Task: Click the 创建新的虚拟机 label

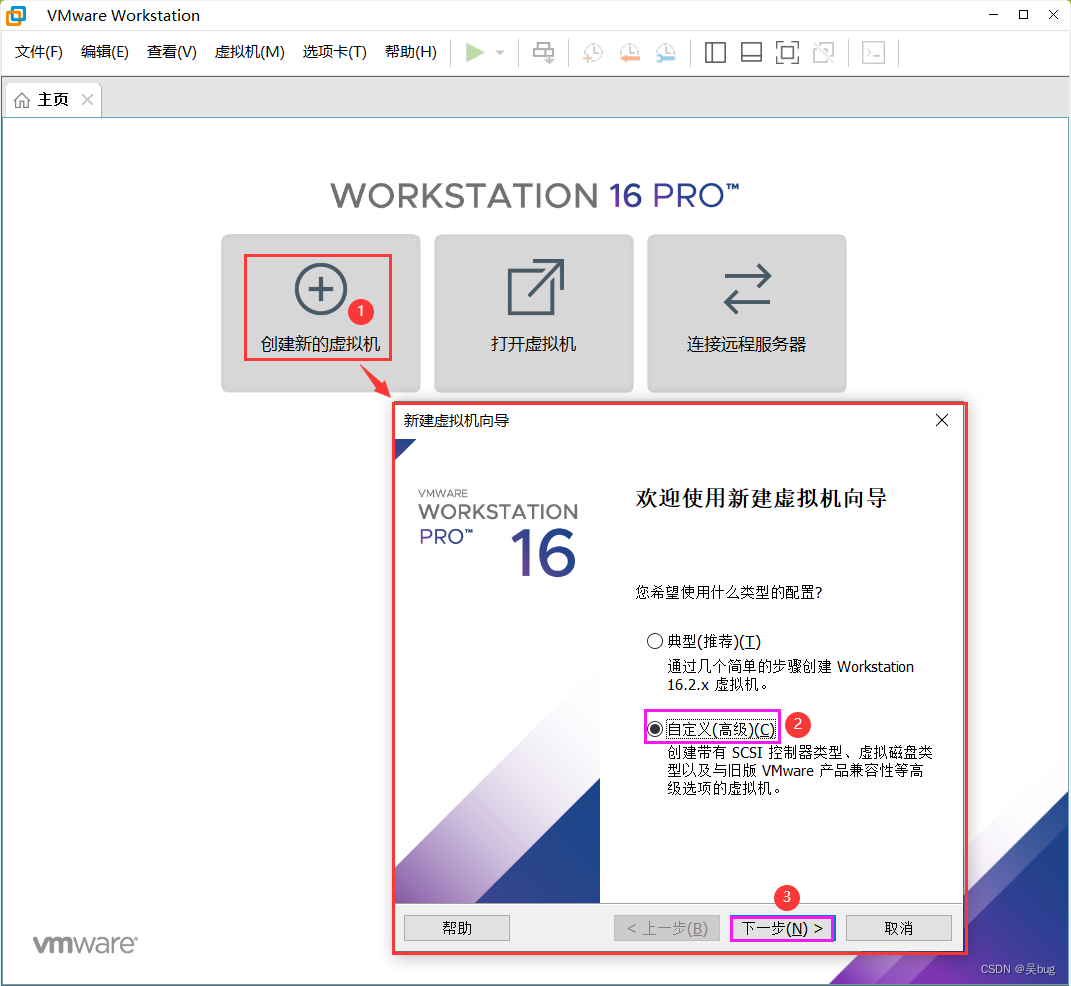Action: pos(320,344)
